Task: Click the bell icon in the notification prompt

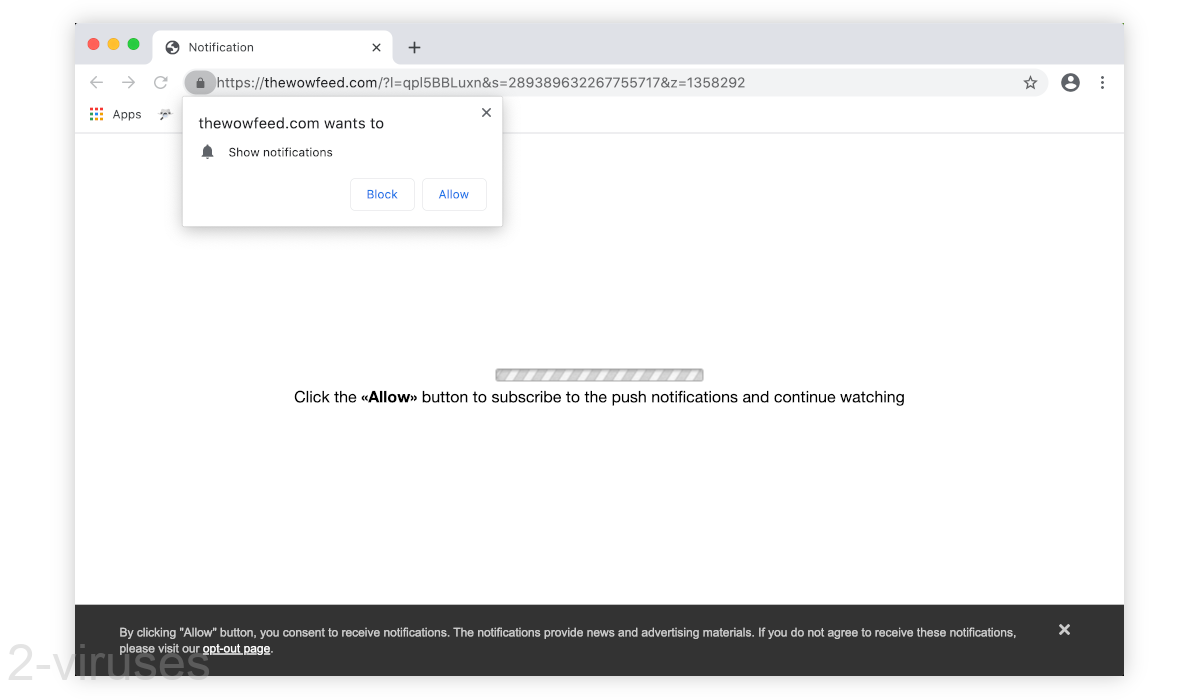Action: coord(207,151)
